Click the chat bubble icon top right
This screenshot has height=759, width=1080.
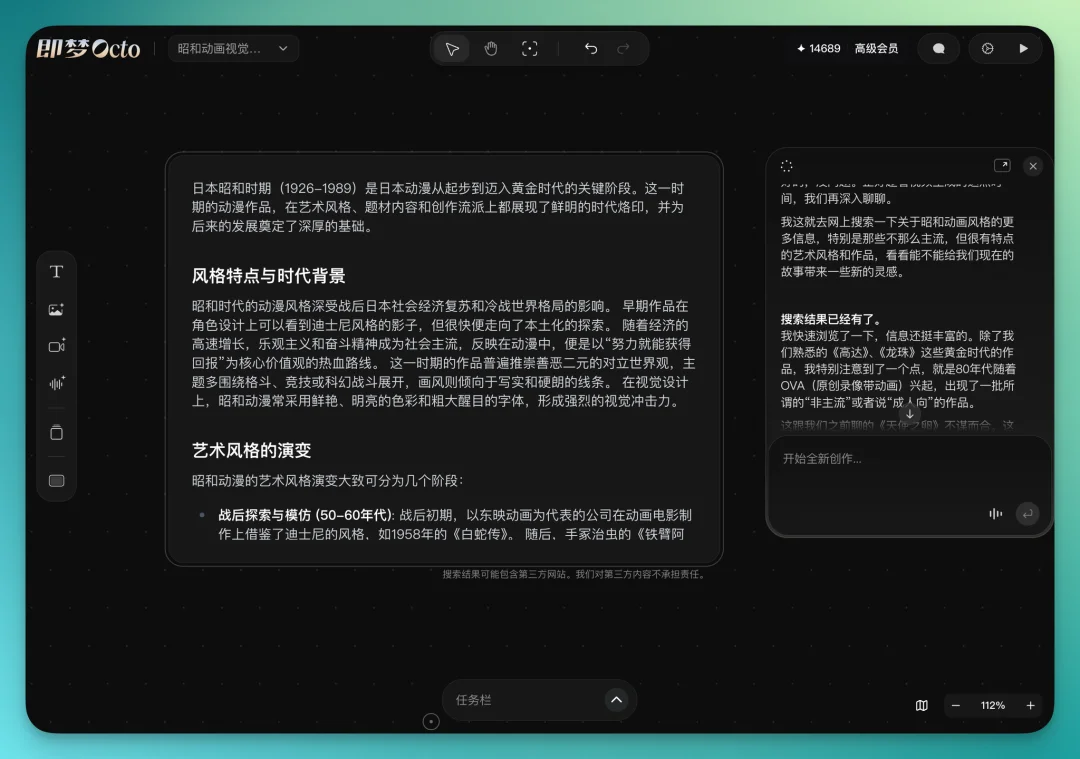coord(938,48)
